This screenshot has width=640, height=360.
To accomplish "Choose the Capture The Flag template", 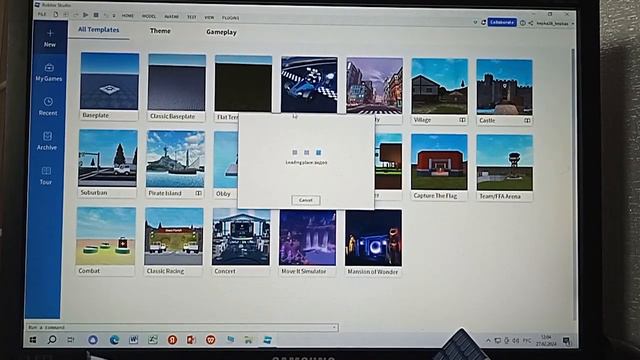I will click(x=439, y=167).
